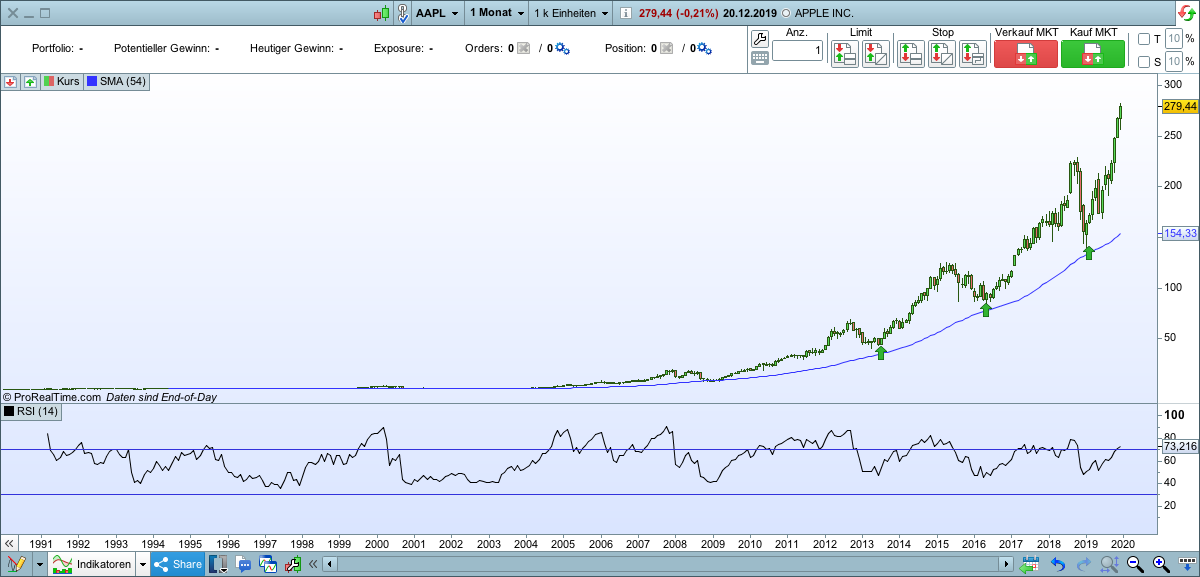Viewport: 1200px width, 577px height.
Task: Open the wrench order settings icon
Action: (x=759, y=39)
